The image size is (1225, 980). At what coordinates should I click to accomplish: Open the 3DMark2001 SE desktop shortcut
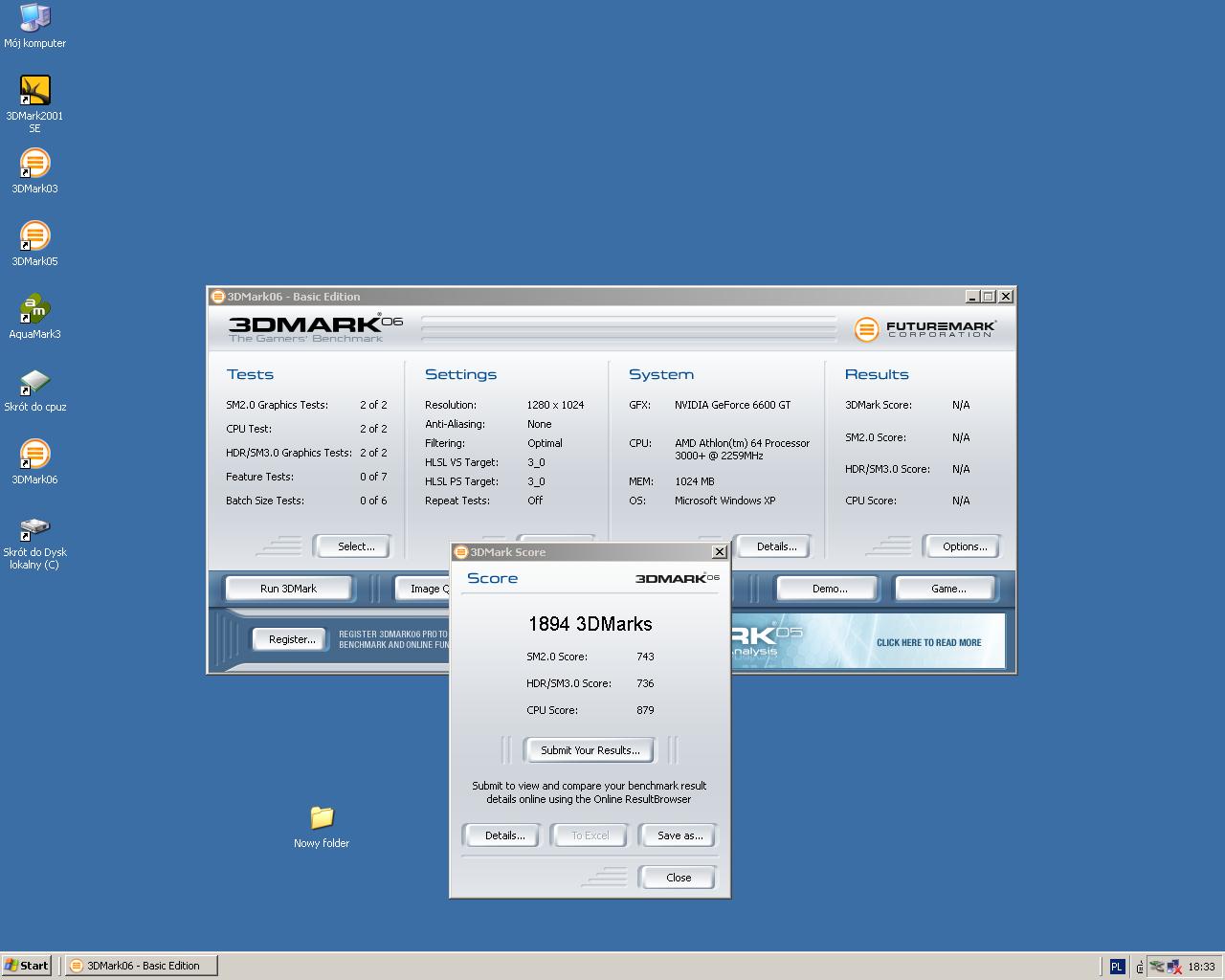[x=34, y=103]
